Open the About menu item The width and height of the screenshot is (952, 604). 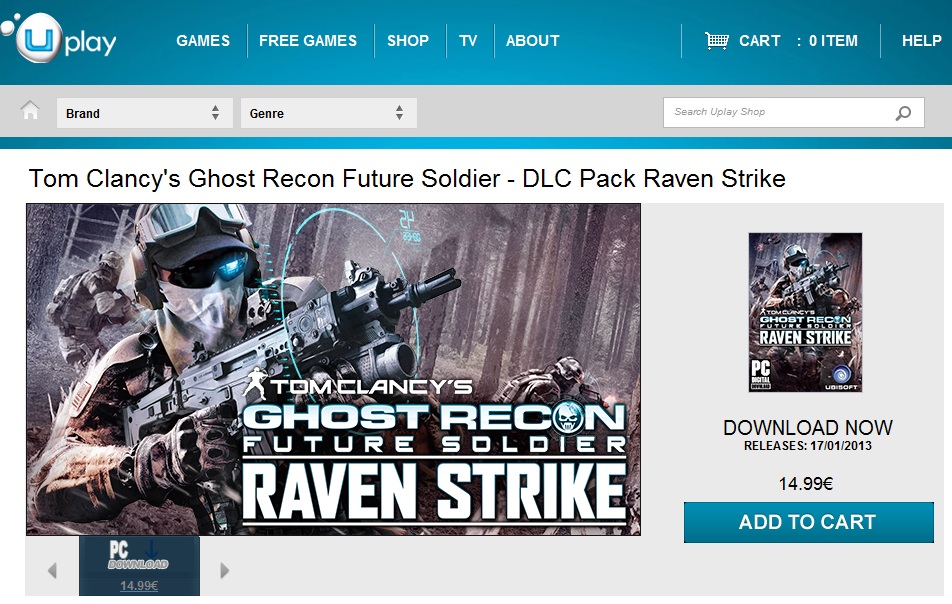coord(532,41)
